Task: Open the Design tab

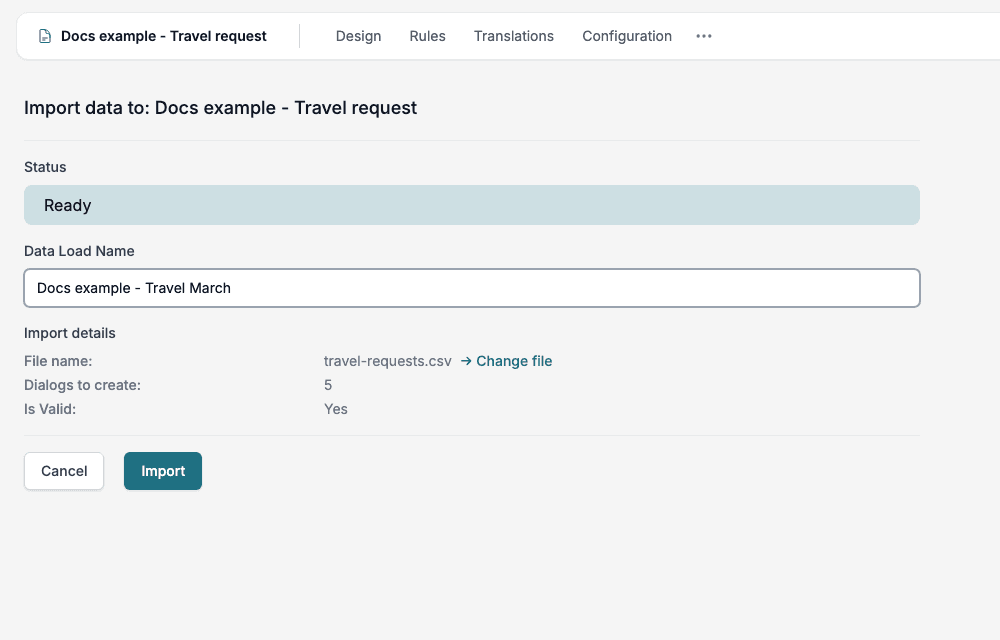Action: click(358, 36)
